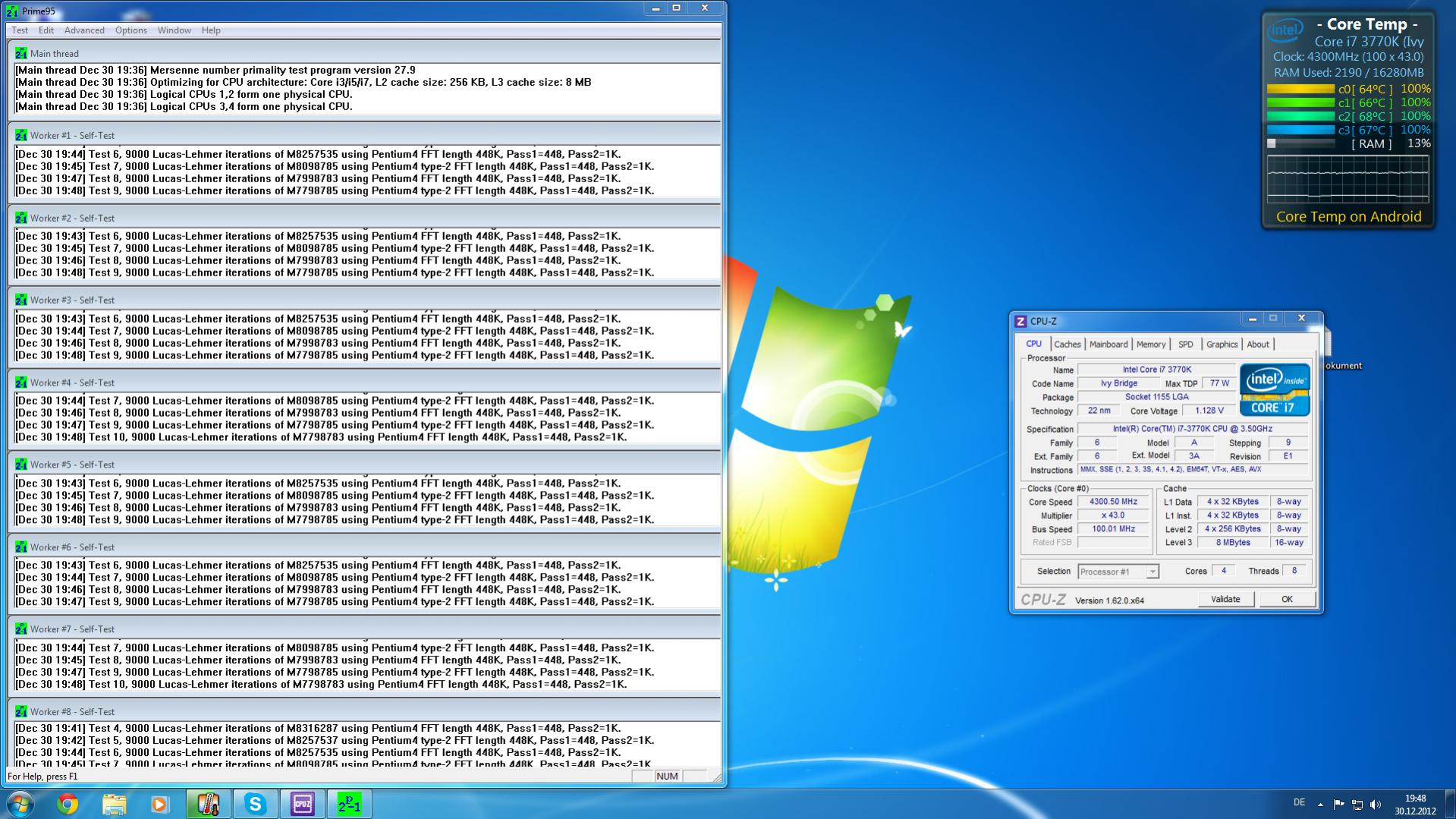Switch to the Memory tab in CPU-Z
1456x819 pixels.
coord(1150,345)
